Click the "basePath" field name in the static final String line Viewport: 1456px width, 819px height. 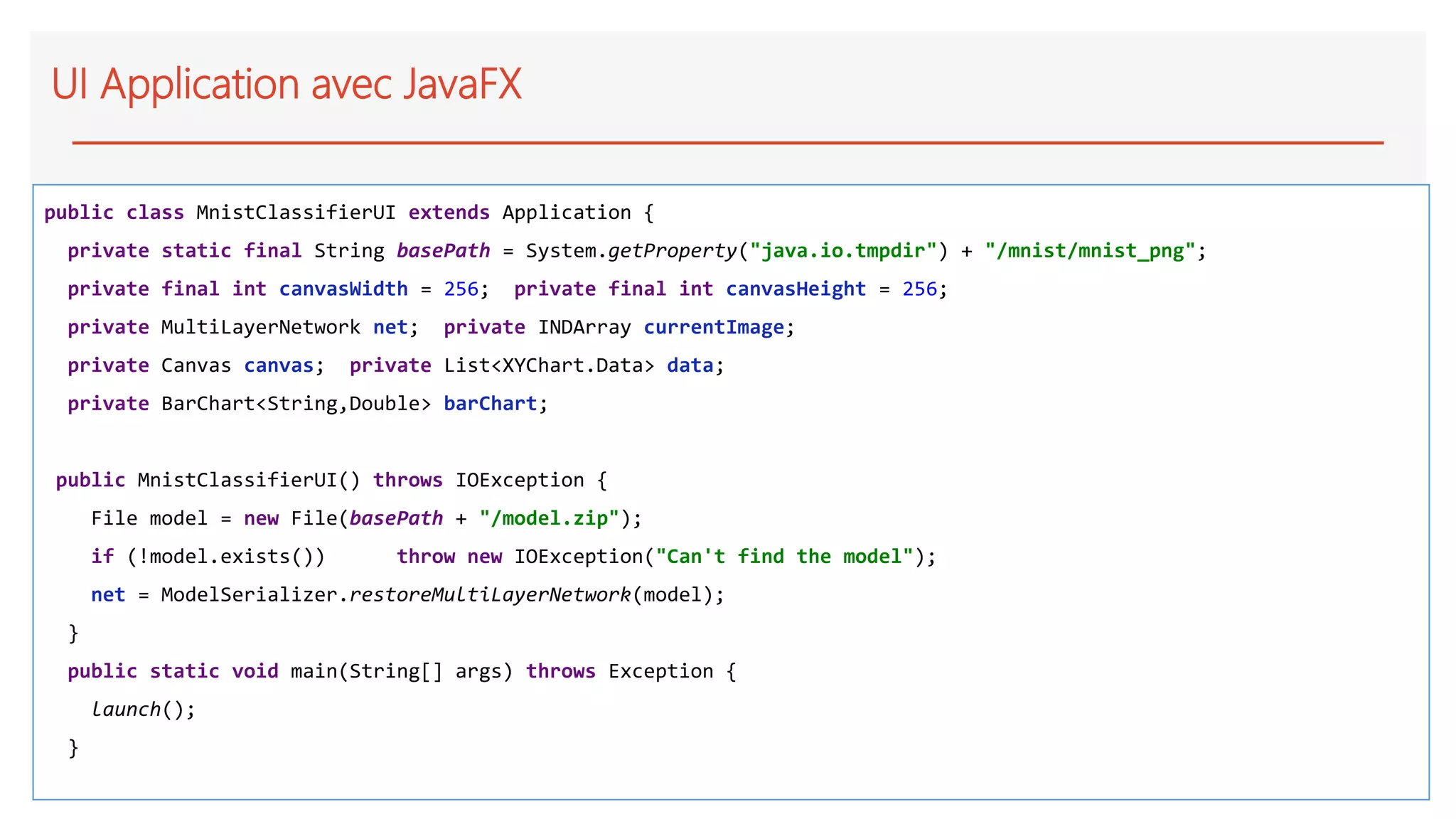coord(443,251)
